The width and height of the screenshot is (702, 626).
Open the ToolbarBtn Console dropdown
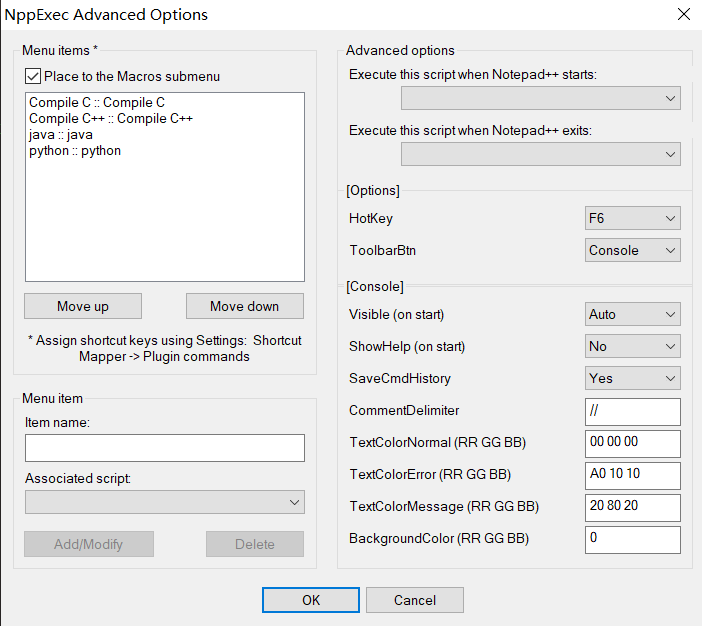(632, 250)
